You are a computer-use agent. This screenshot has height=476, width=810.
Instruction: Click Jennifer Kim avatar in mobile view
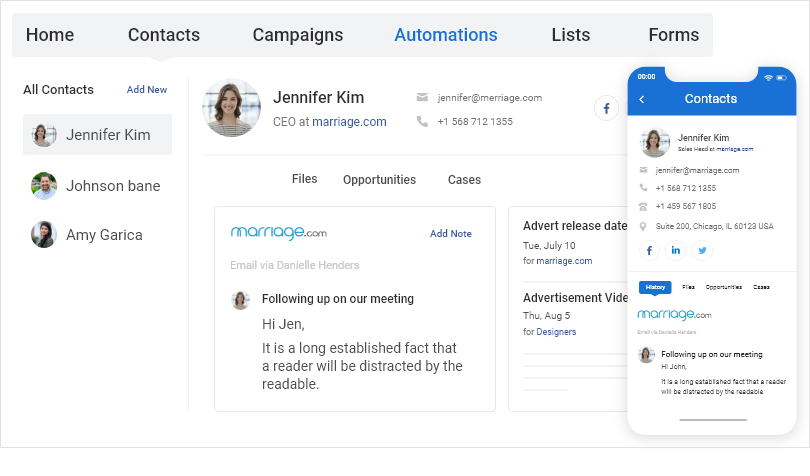click(655, 142)
